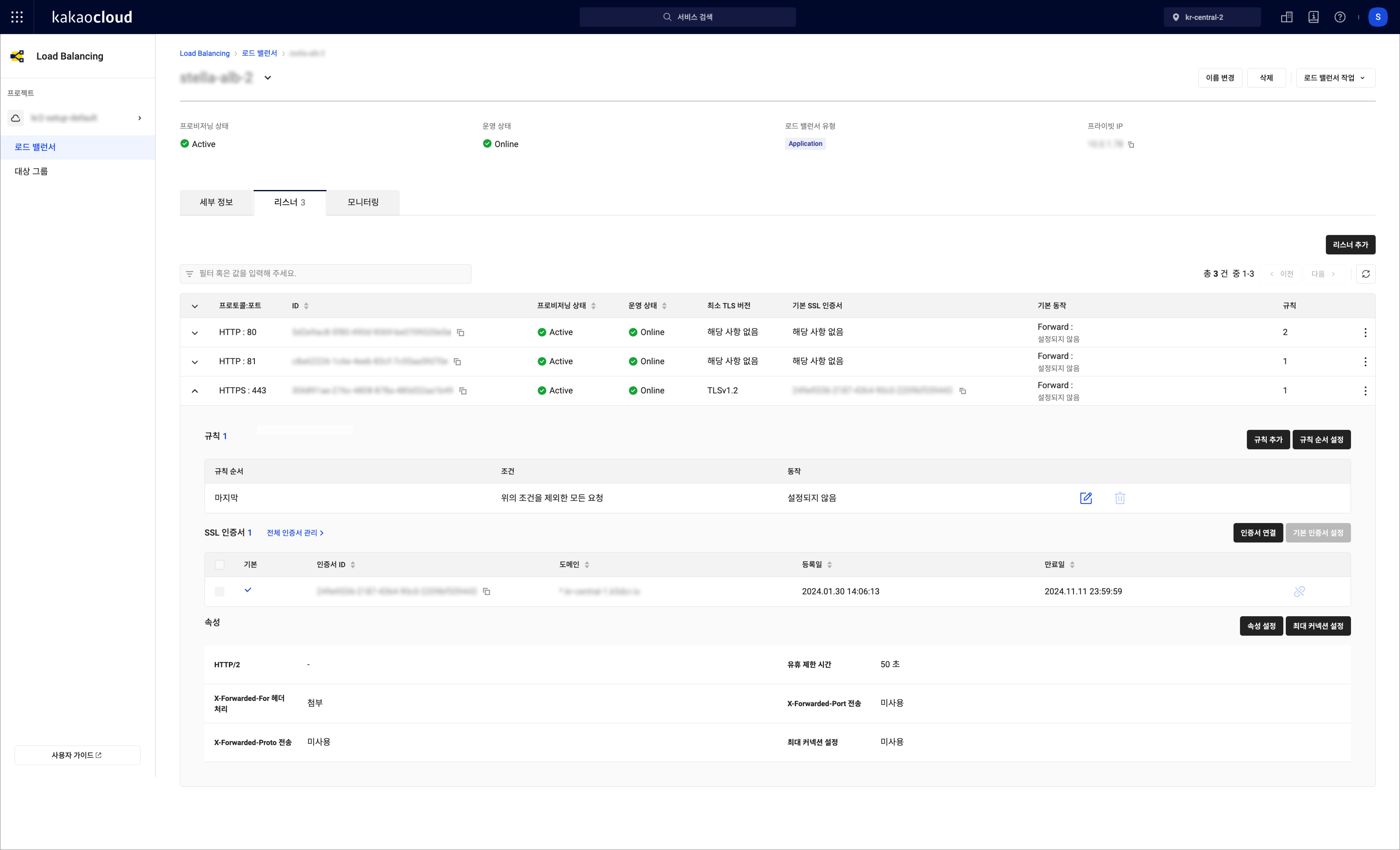Go to 로드 밸런서 breadcrumb
The image size is (1400, 850).
point(260,53)
